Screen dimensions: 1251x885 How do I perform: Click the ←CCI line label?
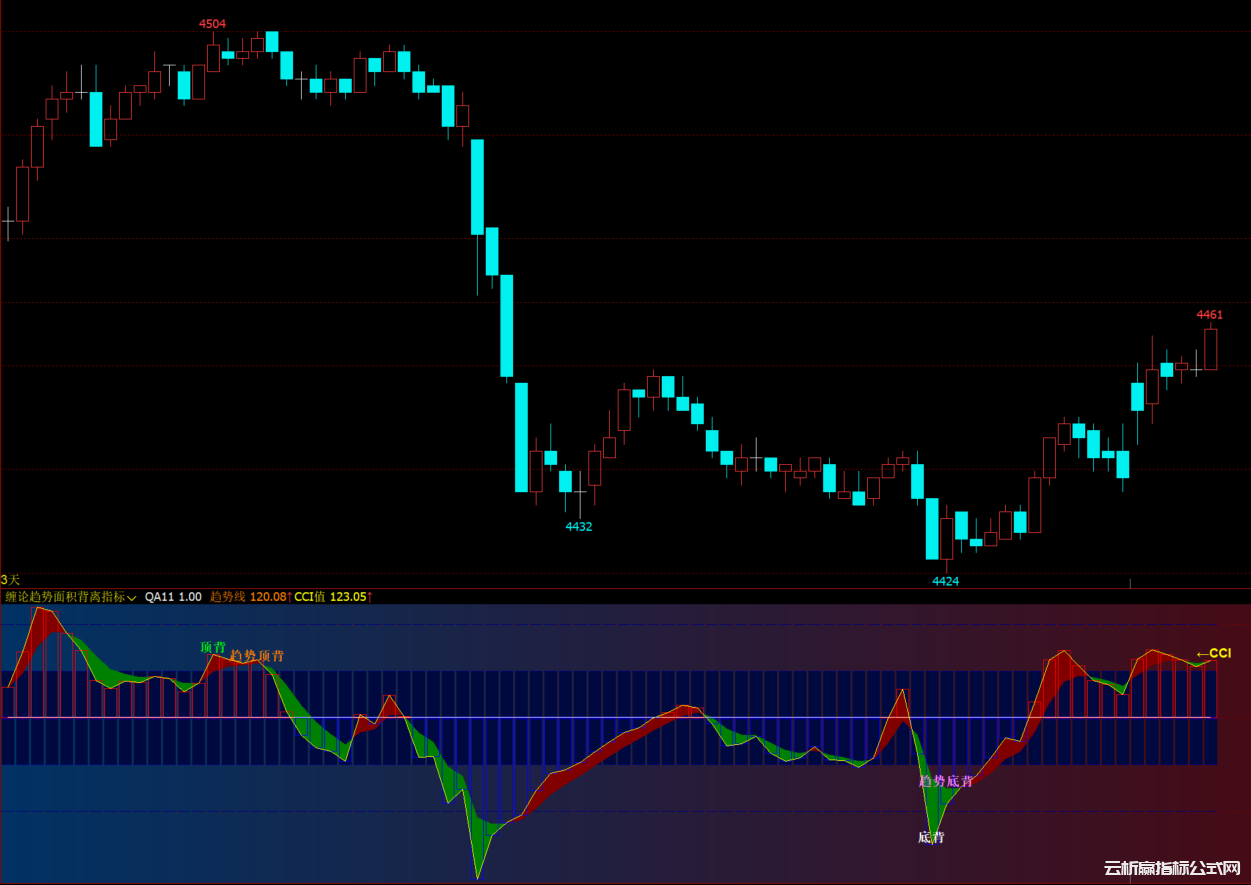[x=1213, y=654]
